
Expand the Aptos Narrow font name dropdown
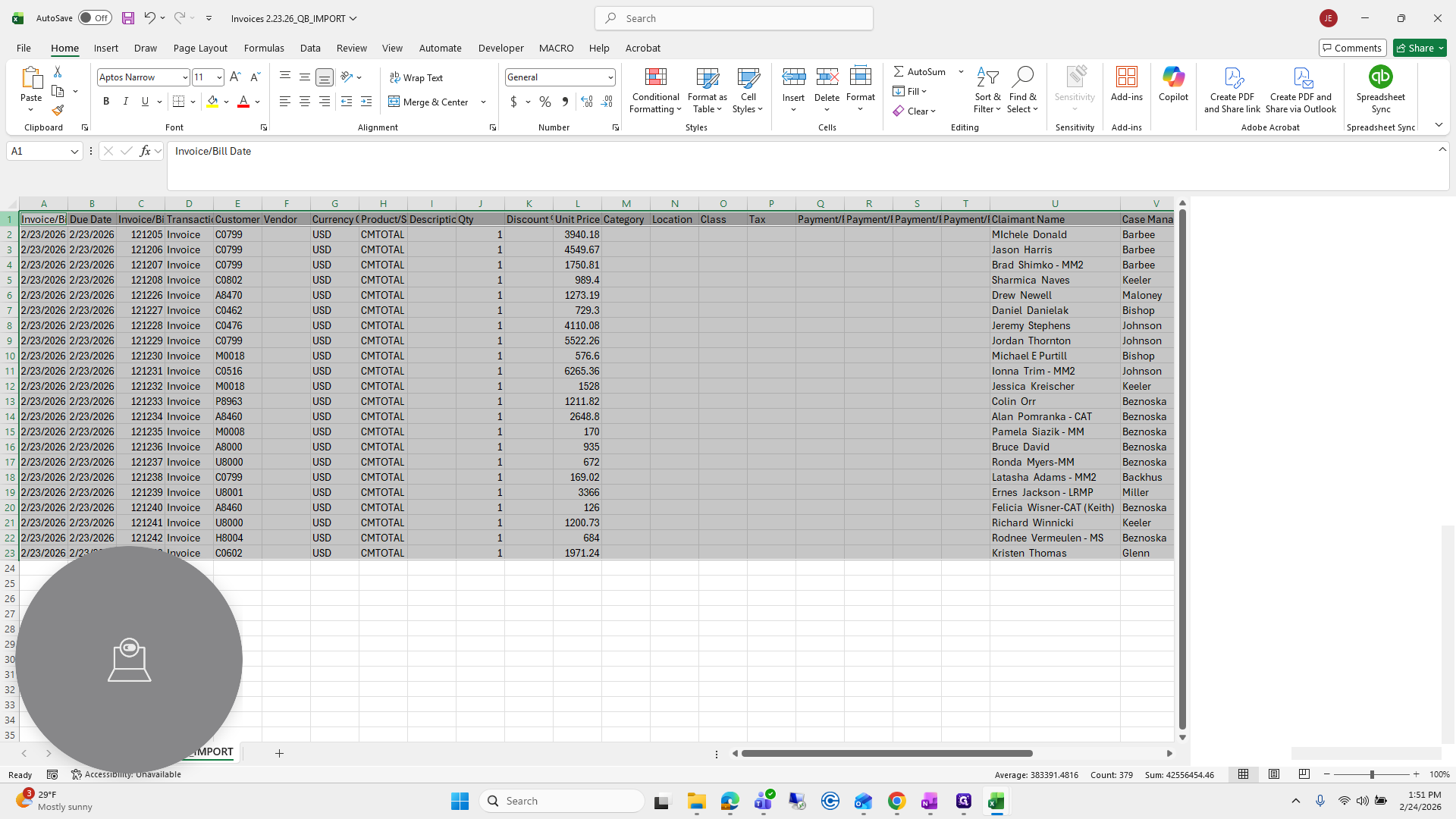point(184,77)
